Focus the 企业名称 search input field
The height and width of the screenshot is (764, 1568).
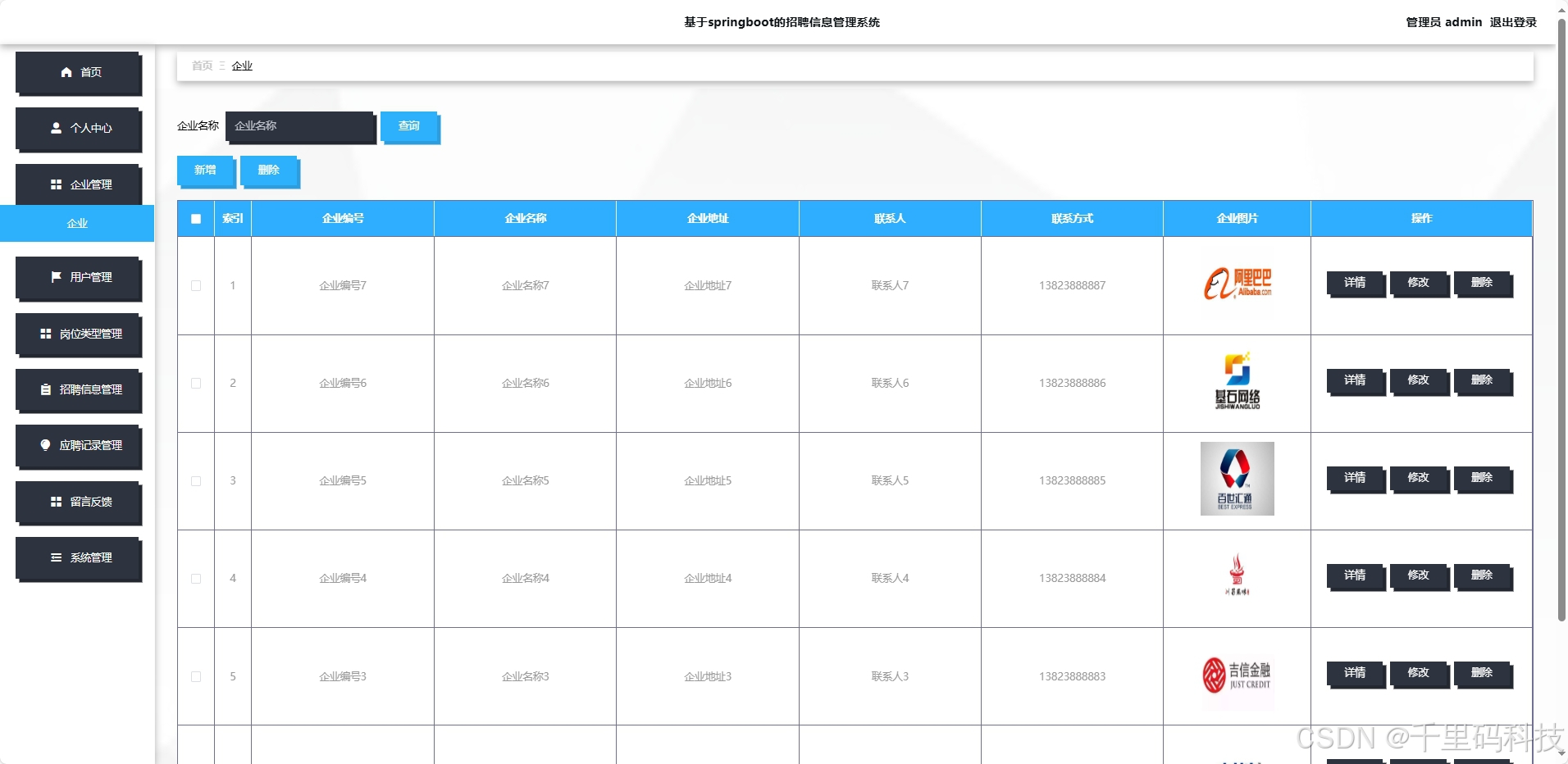(x=300, y=127)
